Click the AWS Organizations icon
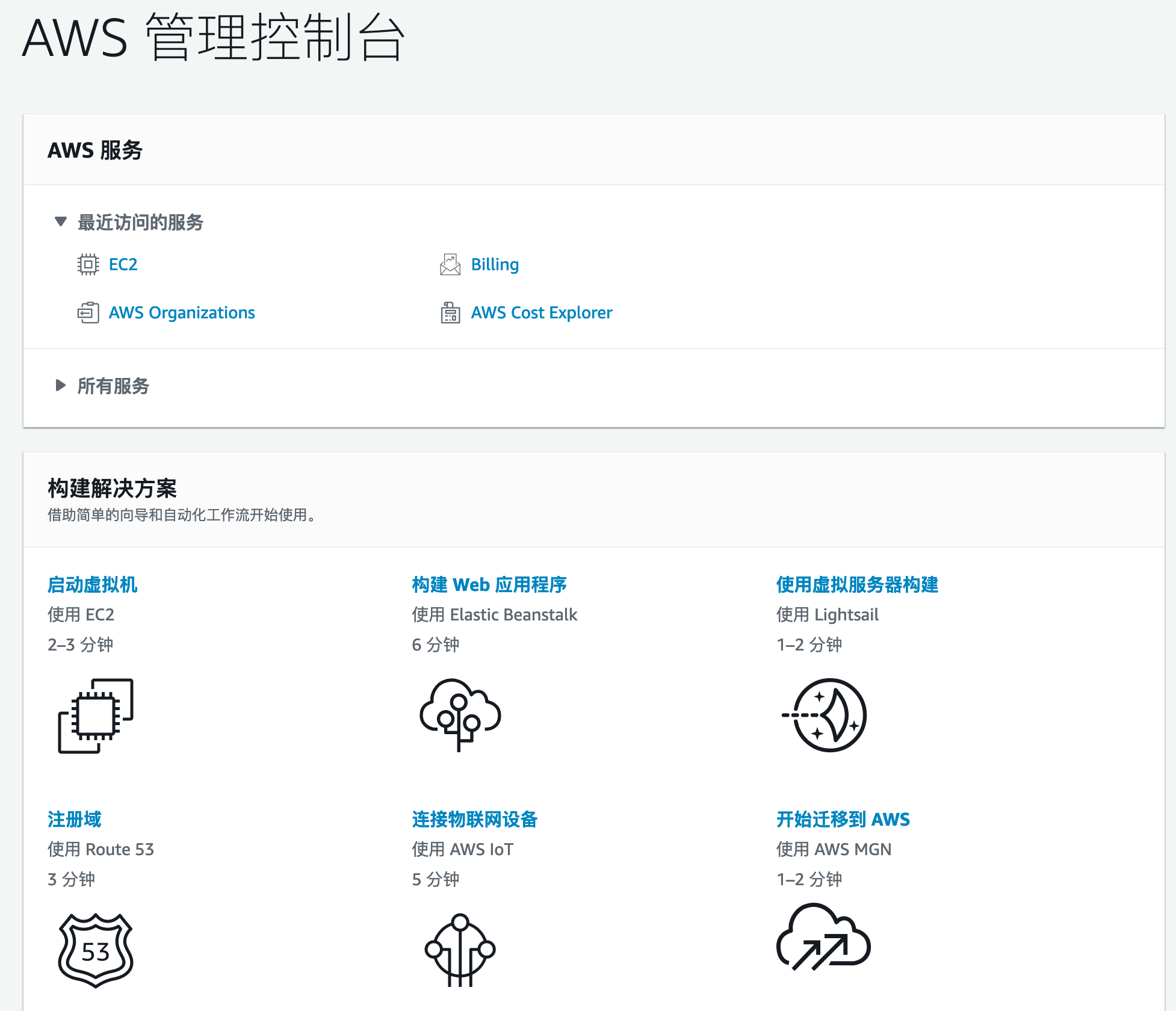This screenshot has height=1011, width=1176. (x=88, y=313)
